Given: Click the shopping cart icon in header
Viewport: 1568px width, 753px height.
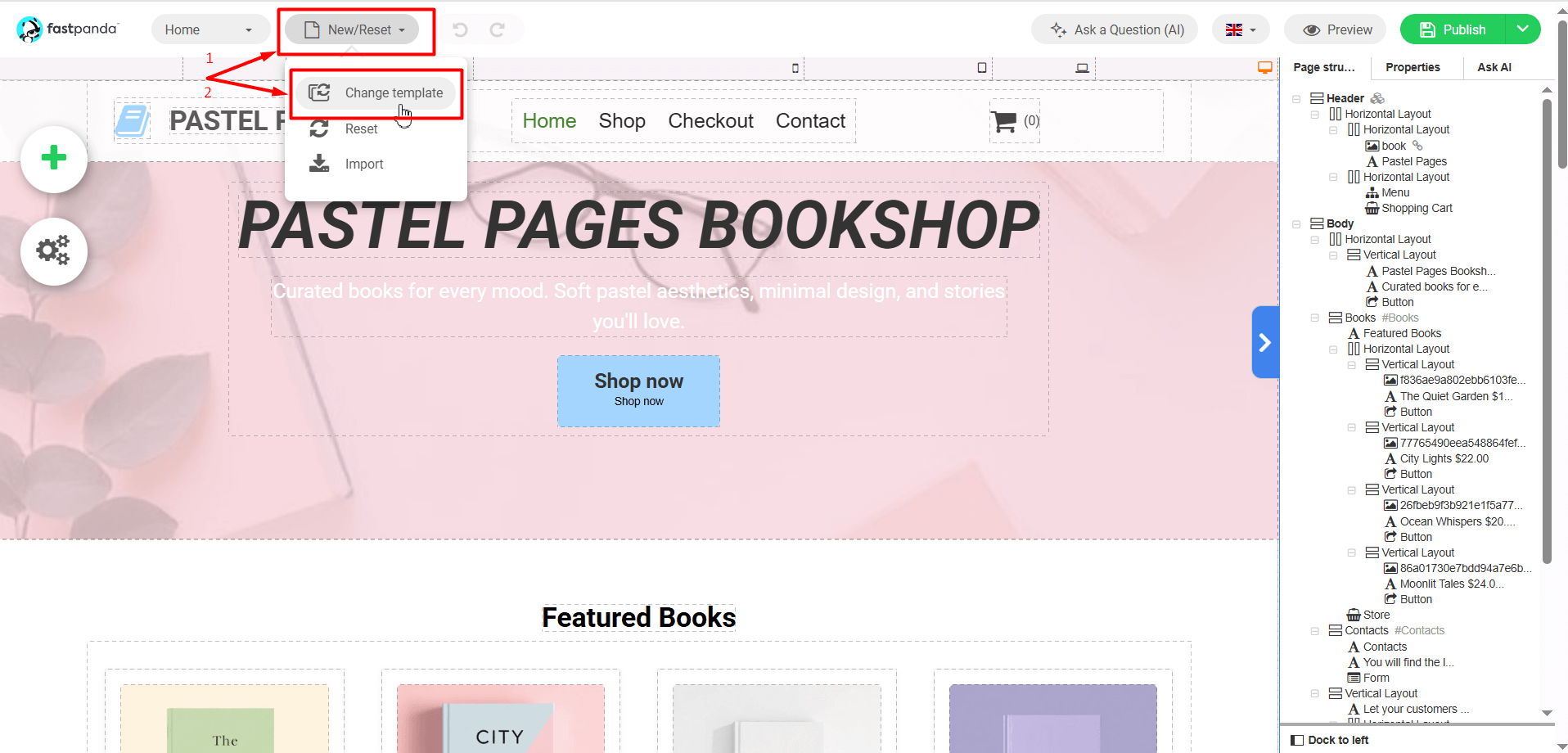Looking at the screenshot, I should [1003, 122].
